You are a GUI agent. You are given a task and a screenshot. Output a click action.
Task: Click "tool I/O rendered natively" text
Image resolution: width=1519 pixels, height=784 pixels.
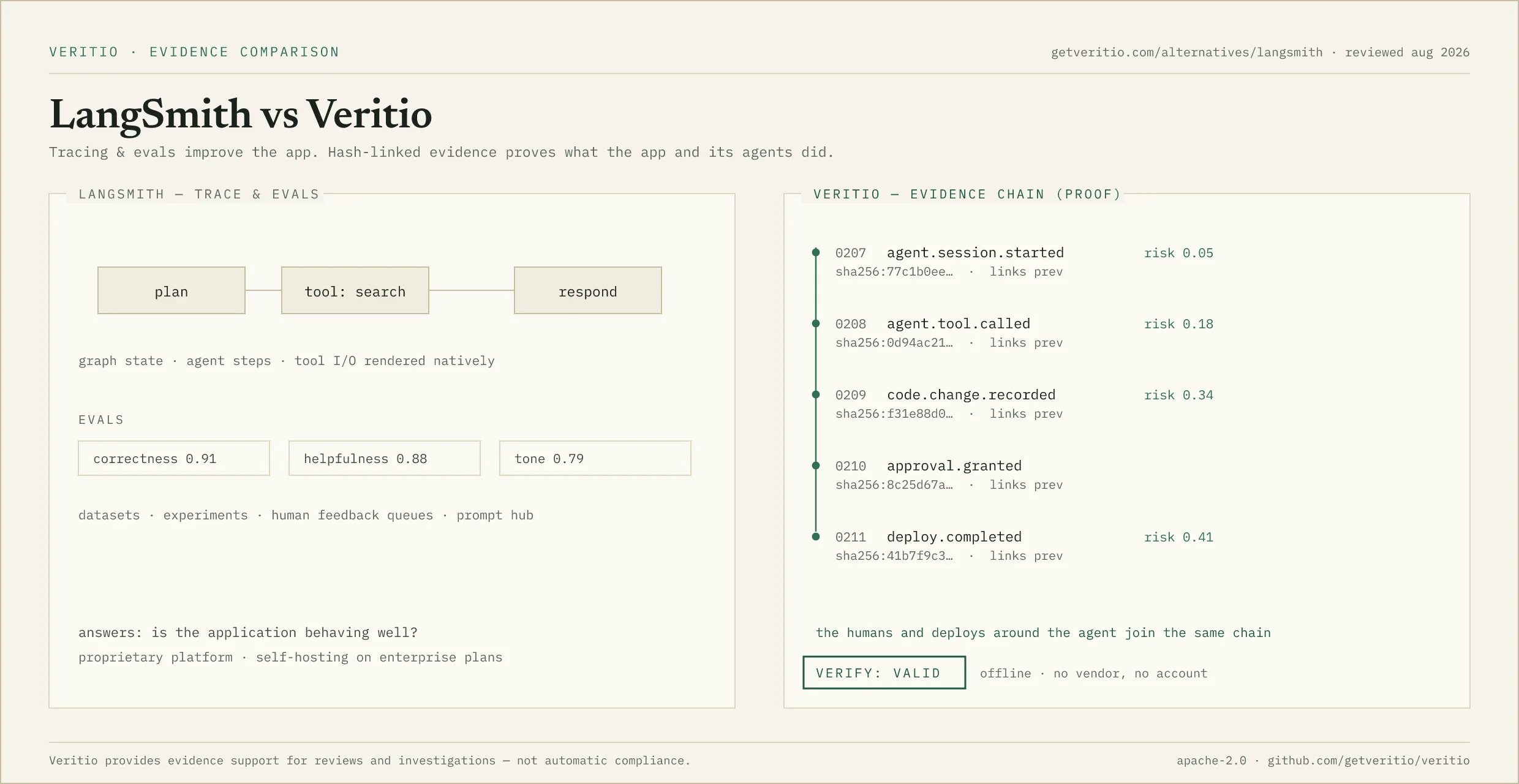[x=394, y=361]
